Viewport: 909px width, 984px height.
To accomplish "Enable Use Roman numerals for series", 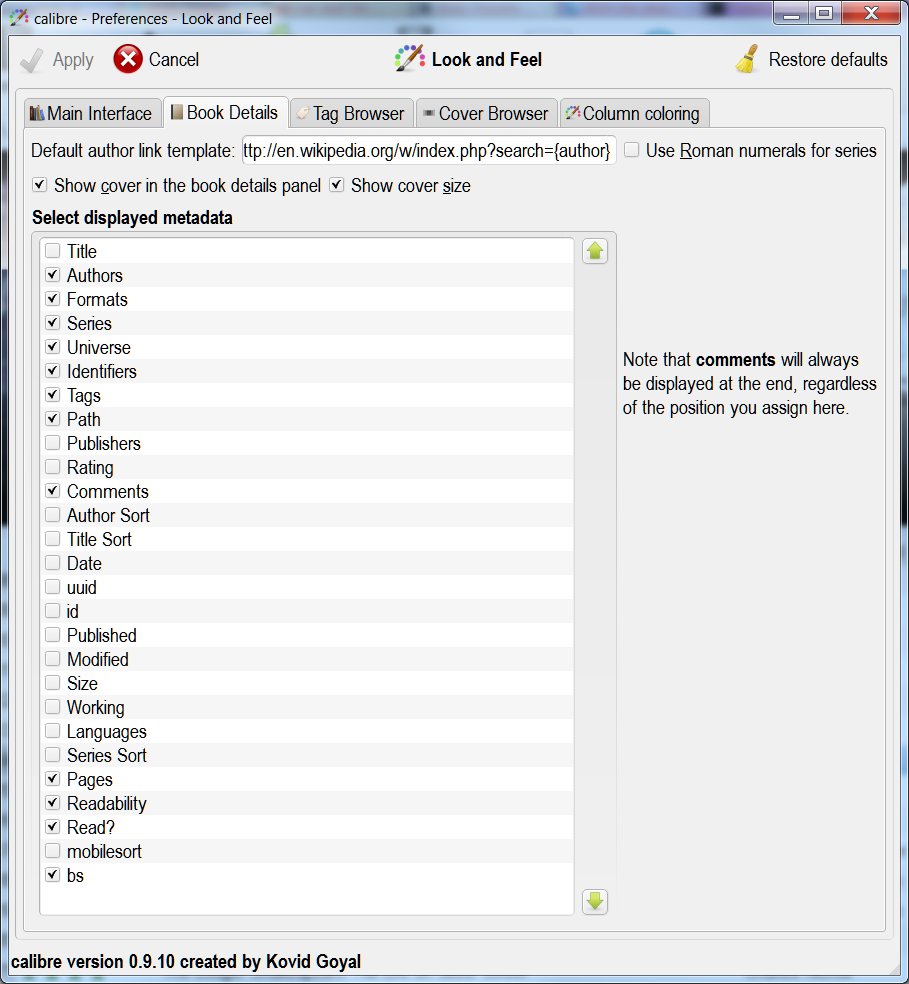I will [x=632, y=150].
